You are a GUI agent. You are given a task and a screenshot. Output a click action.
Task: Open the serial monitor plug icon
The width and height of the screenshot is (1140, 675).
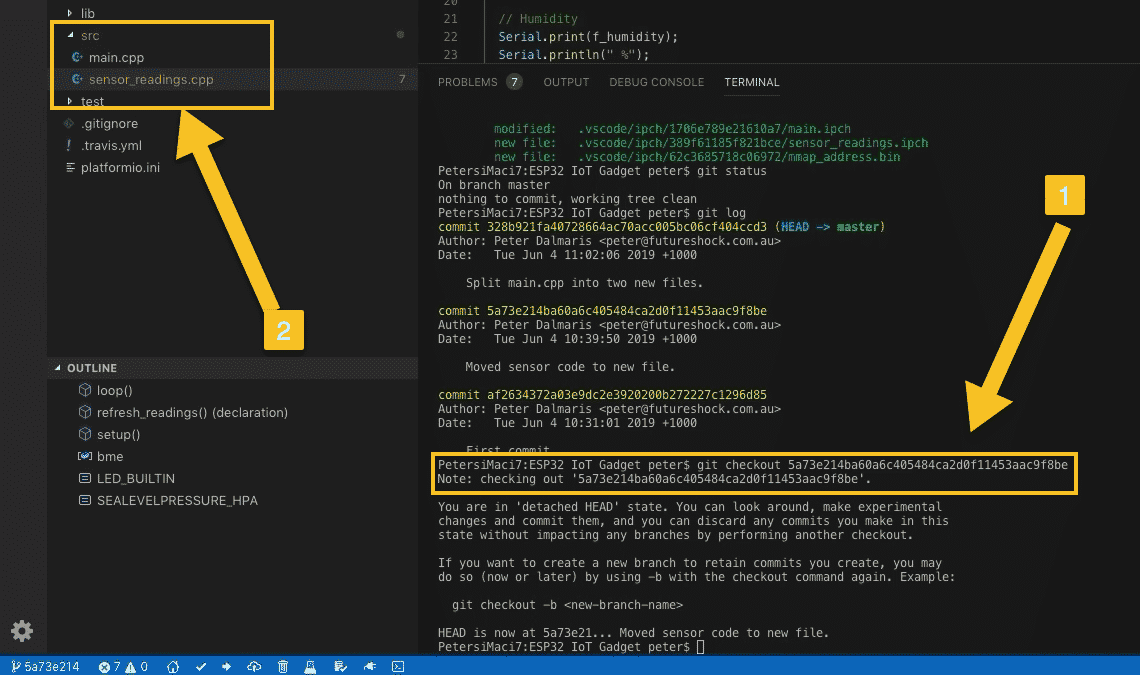click(370, 666)
